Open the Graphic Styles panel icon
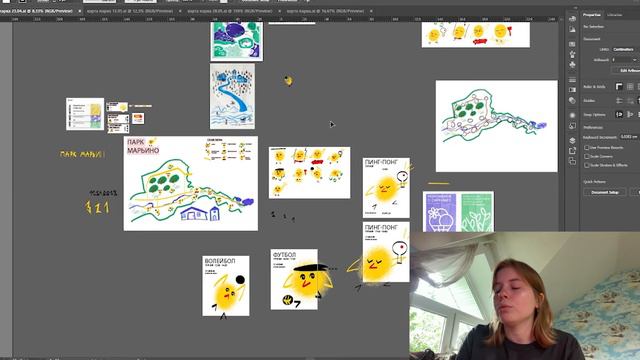640x360 pixels. [x=572, y=126]
